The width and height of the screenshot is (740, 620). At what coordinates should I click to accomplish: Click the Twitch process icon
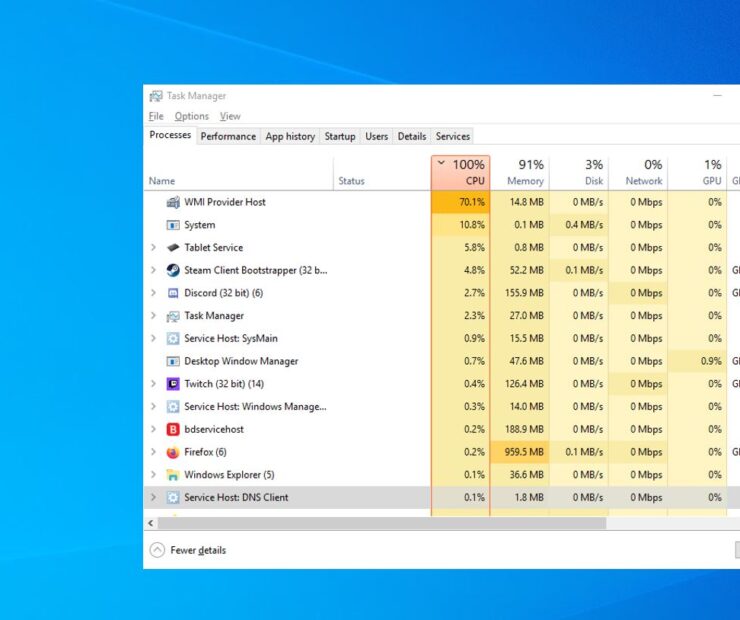pyautogui.click(x=173, y=384)
